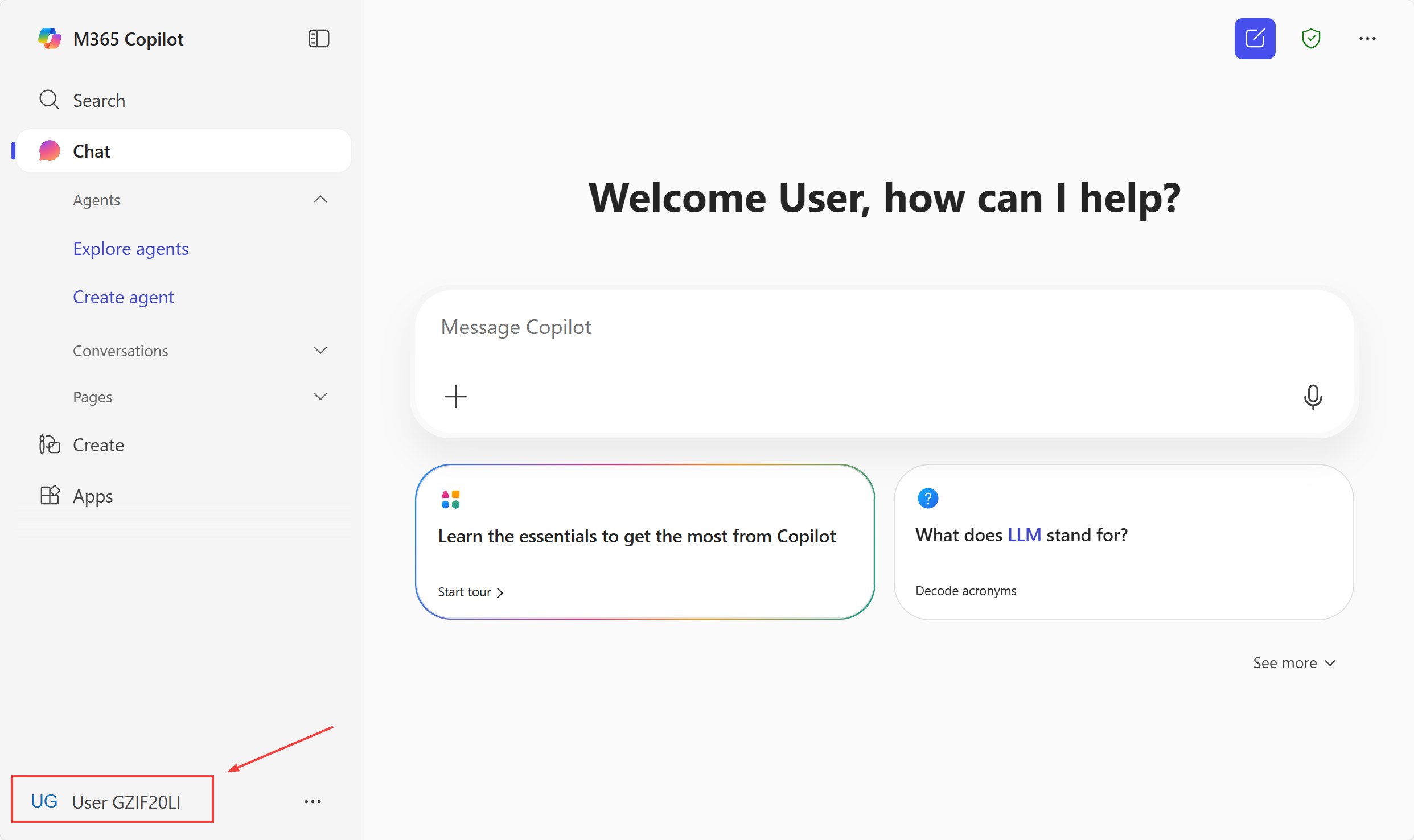Open Search in the sidebar

(x=98, y=100)
